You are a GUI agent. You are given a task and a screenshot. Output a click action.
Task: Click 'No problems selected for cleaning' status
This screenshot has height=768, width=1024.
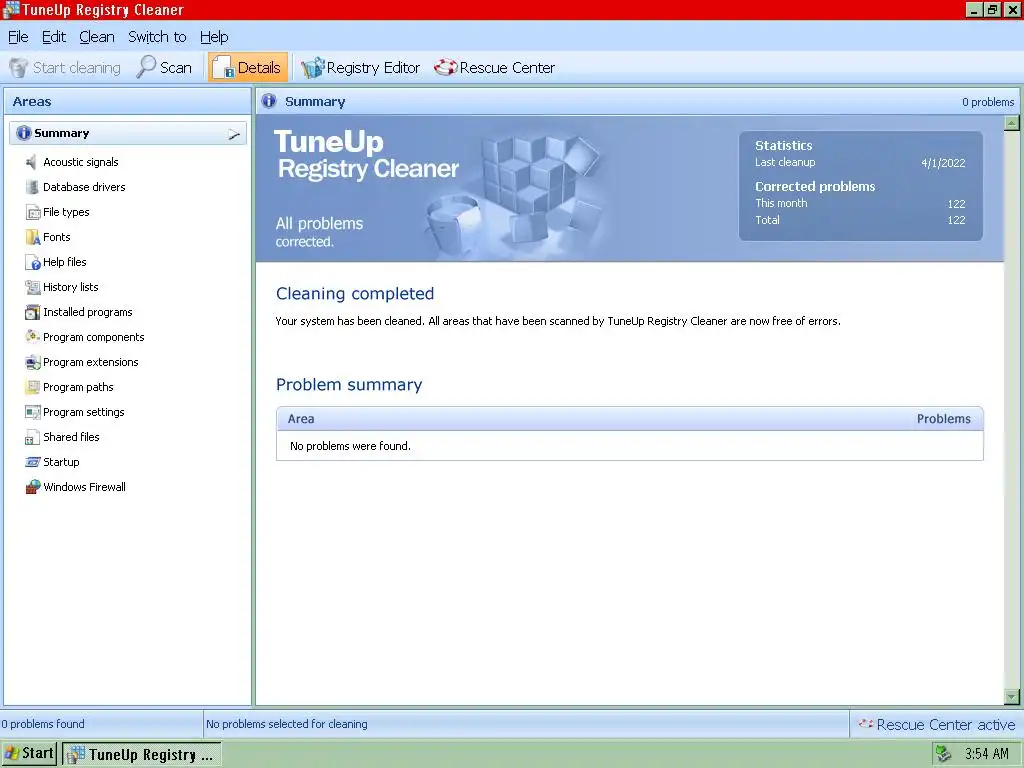coord(287,724)
